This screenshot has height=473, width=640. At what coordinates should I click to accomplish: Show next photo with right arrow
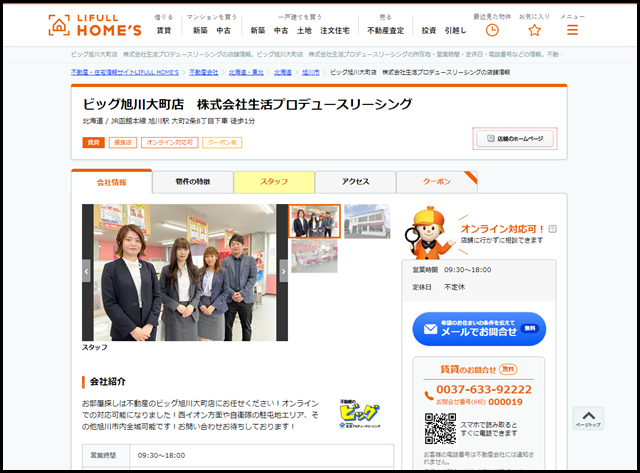[284, 271]
